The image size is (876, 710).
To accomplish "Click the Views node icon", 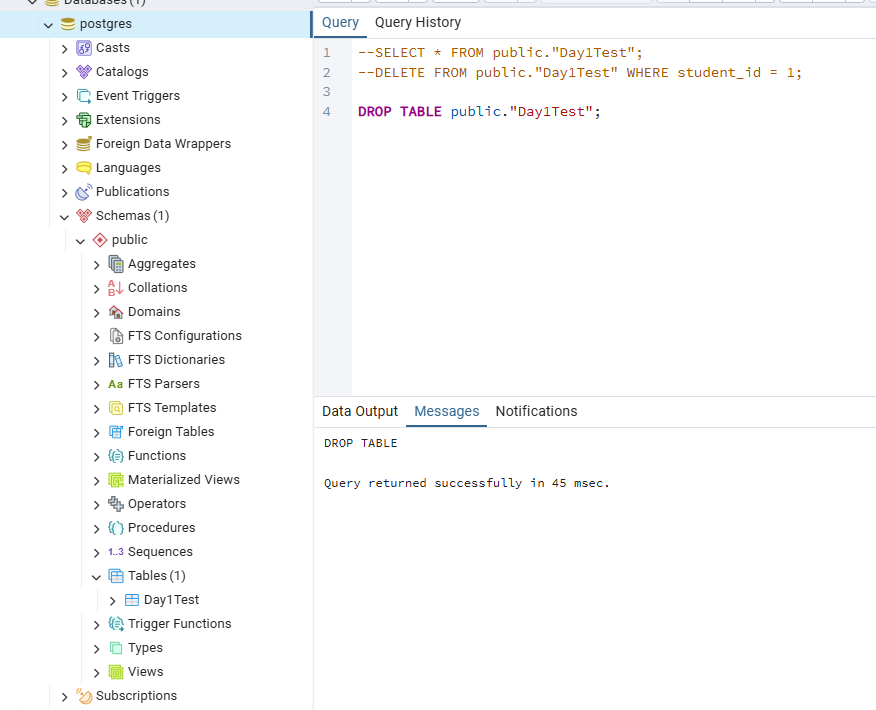I will click(116, 673).
